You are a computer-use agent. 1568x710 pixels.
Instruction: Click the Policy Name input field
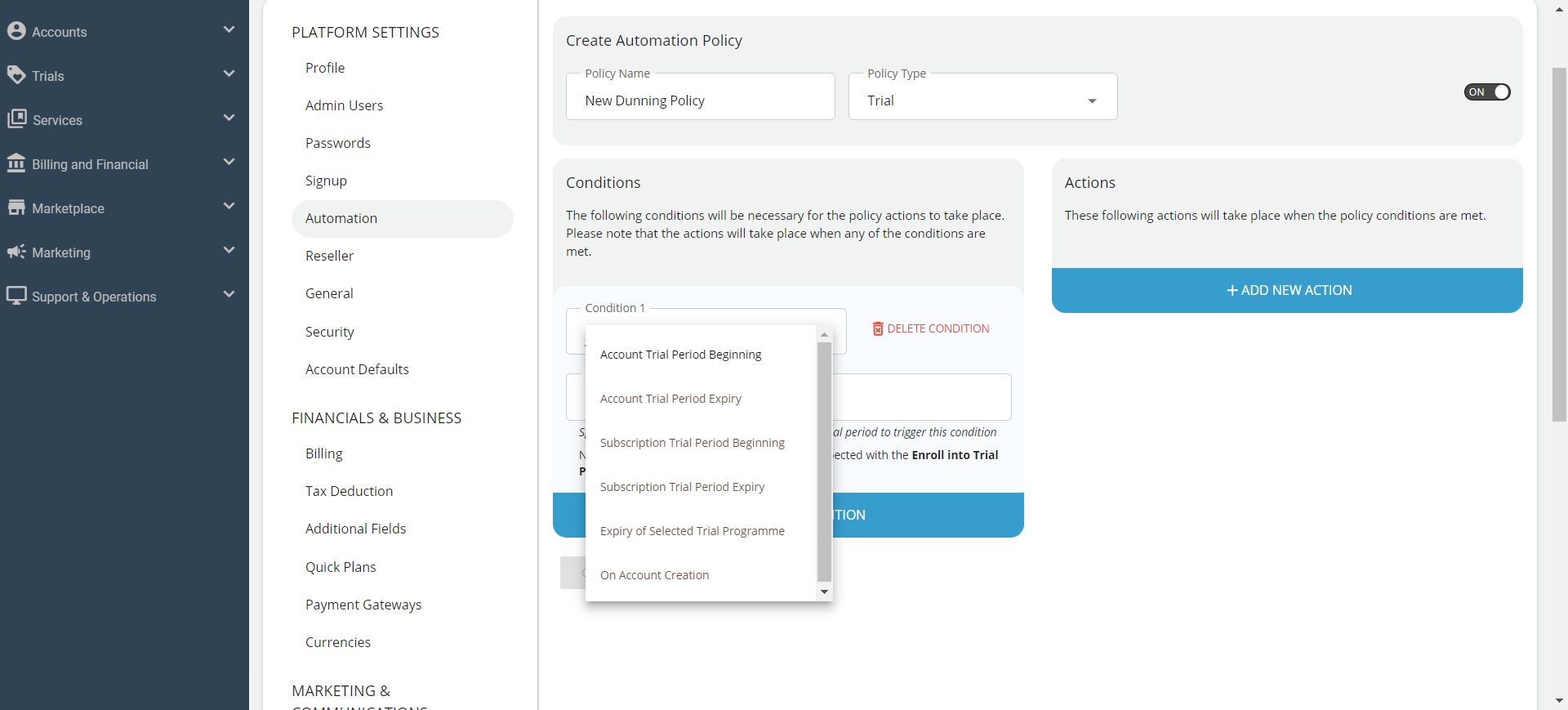[701, 97]
